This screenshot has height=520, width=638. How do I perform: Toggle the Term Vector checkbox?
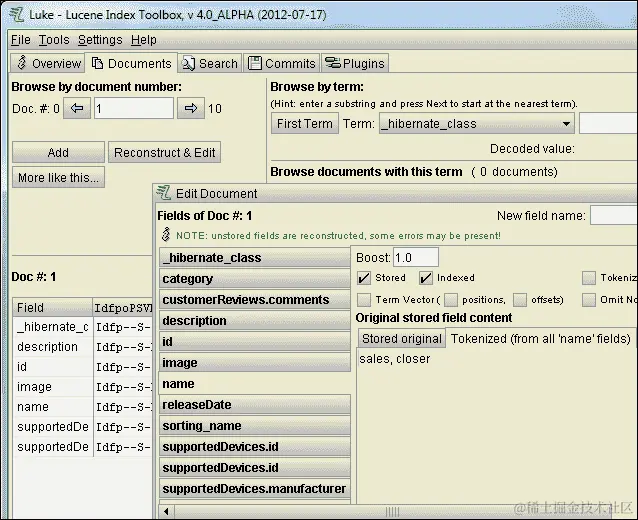click(364, 300)
